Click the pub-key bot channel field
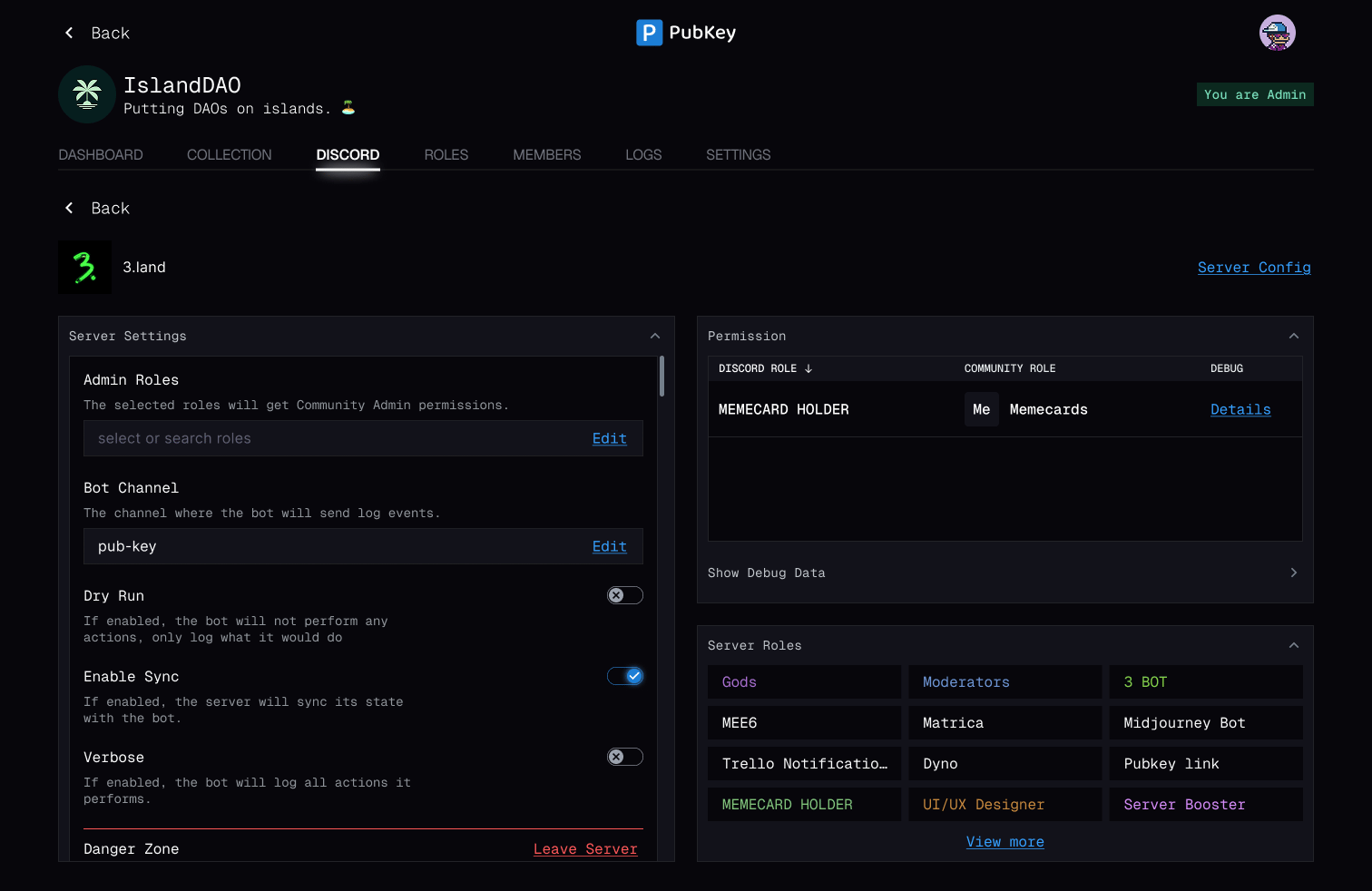This screenshot has height=891, width=1372. click(x=363, y=546)
